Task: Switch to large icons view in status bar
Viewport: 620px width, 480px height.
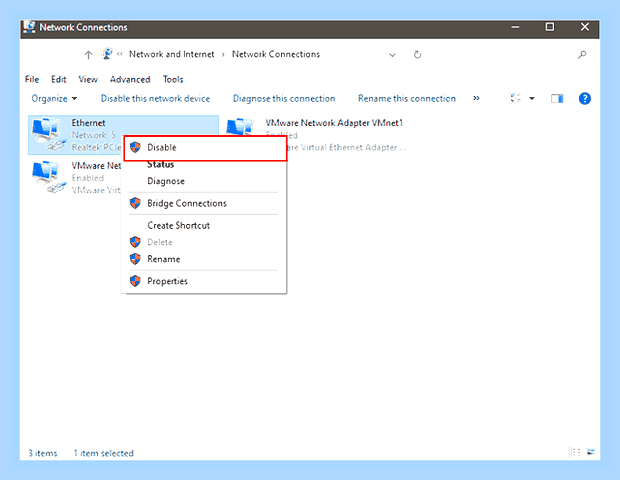Action: coord(591,452)
